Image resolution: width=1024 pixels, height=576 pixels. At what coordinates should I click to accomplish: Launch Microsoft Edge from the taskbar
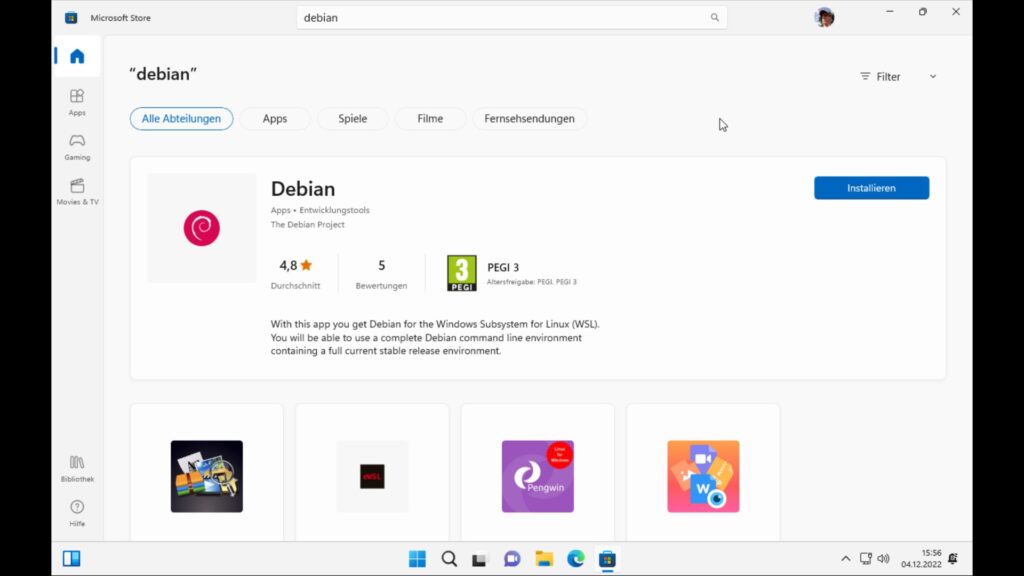tap(575, 559)
